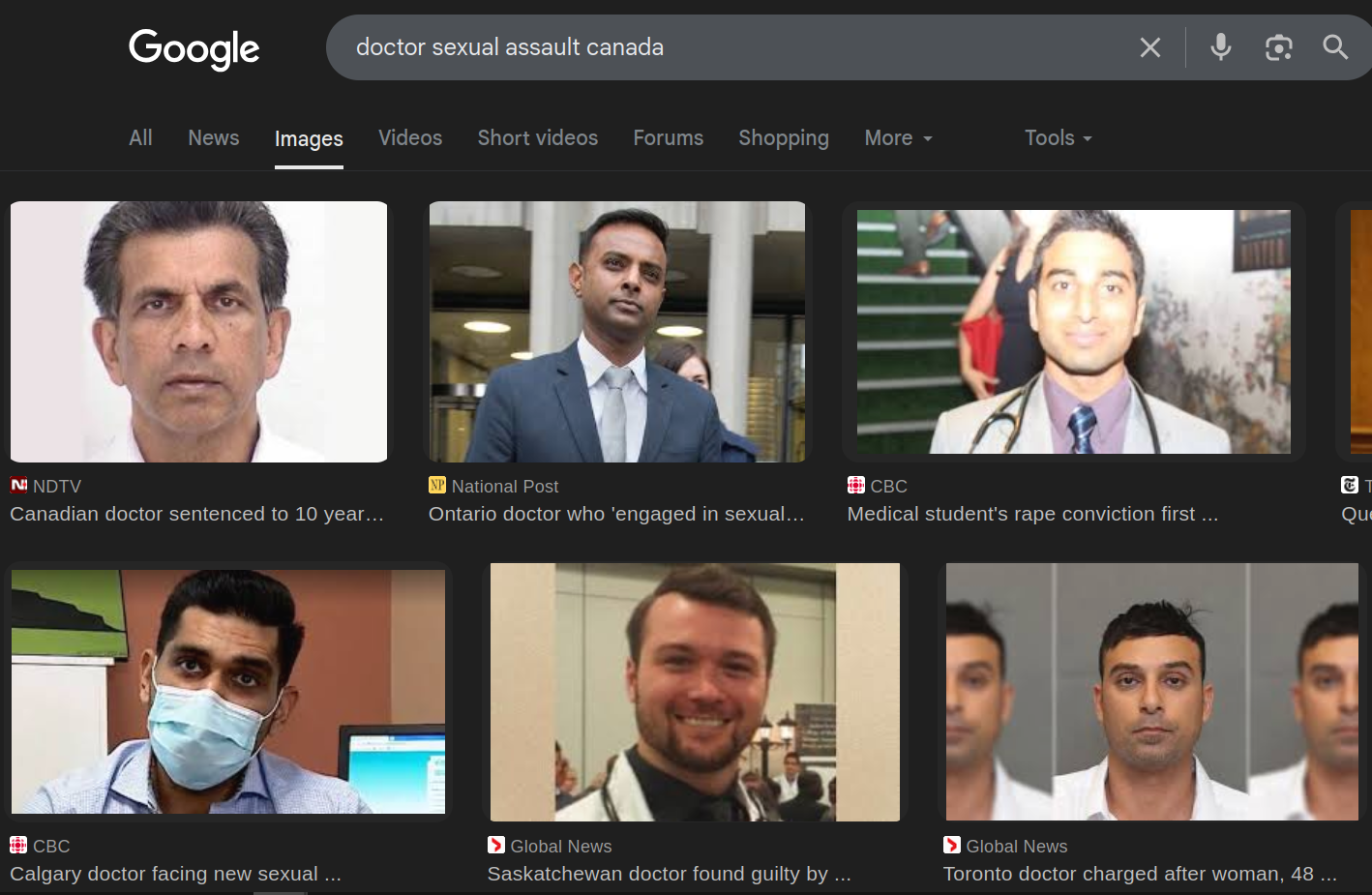Click 'CBC' label above Calgary doctor headline

pos(51,847)
